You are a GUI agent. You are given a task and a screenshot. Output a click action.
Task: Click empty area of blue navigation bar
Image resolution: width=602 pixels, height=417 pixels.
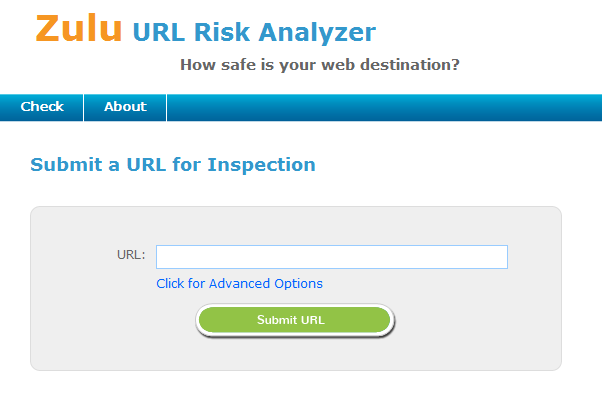coord(400,107)
